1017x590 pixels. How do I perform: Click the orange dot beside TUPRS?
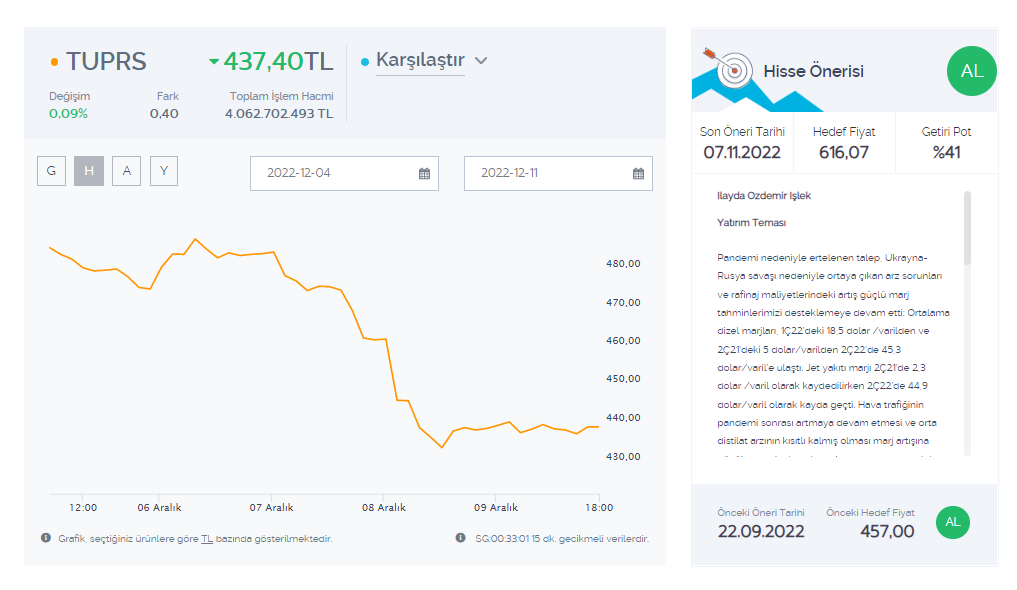(x=54, y=62)
